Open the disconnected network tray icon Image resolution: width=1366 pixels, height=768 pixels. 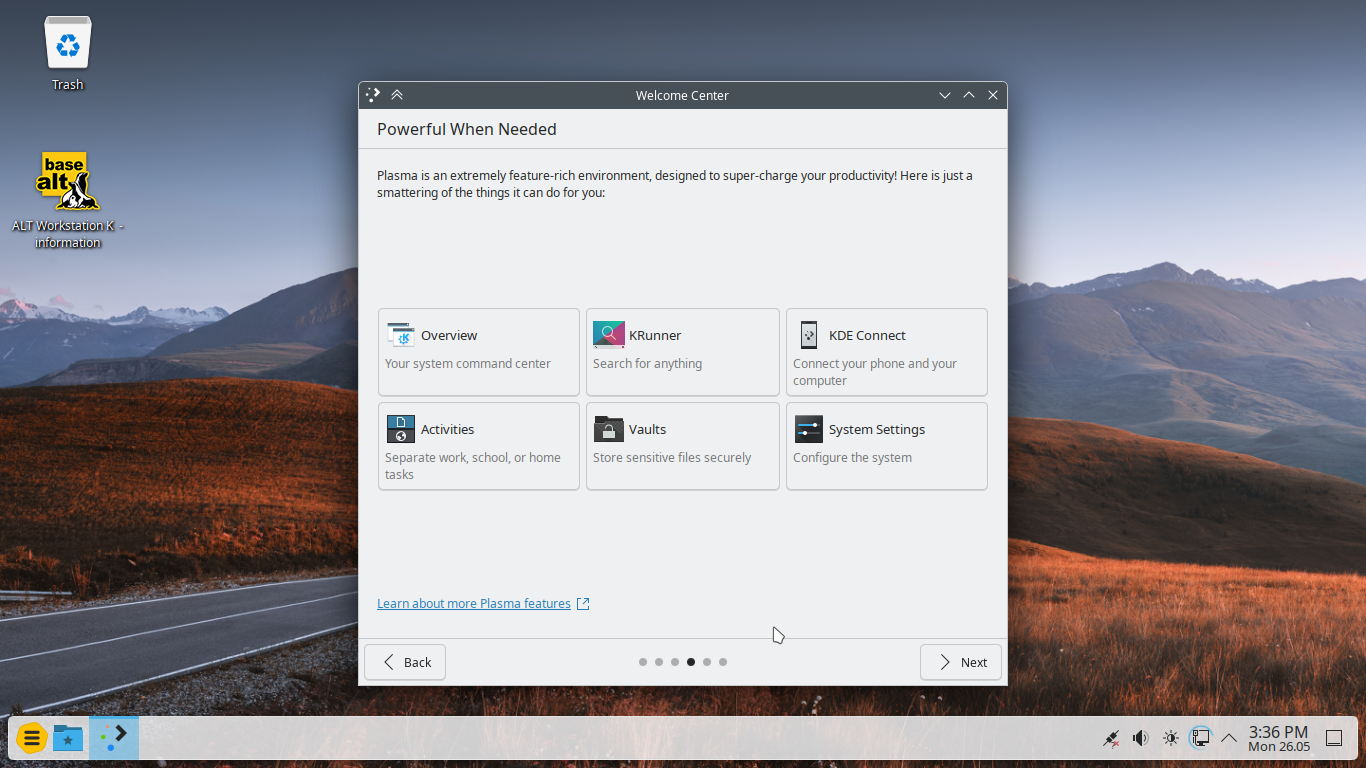click(x=1110, y=739)
